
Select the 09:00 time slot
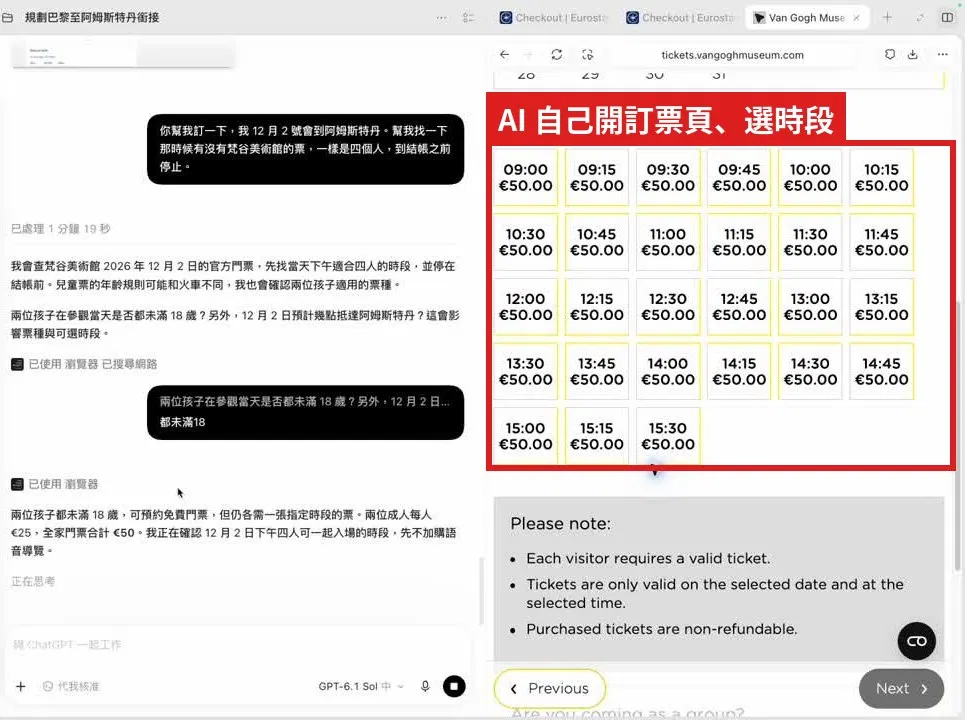point(526,177)
